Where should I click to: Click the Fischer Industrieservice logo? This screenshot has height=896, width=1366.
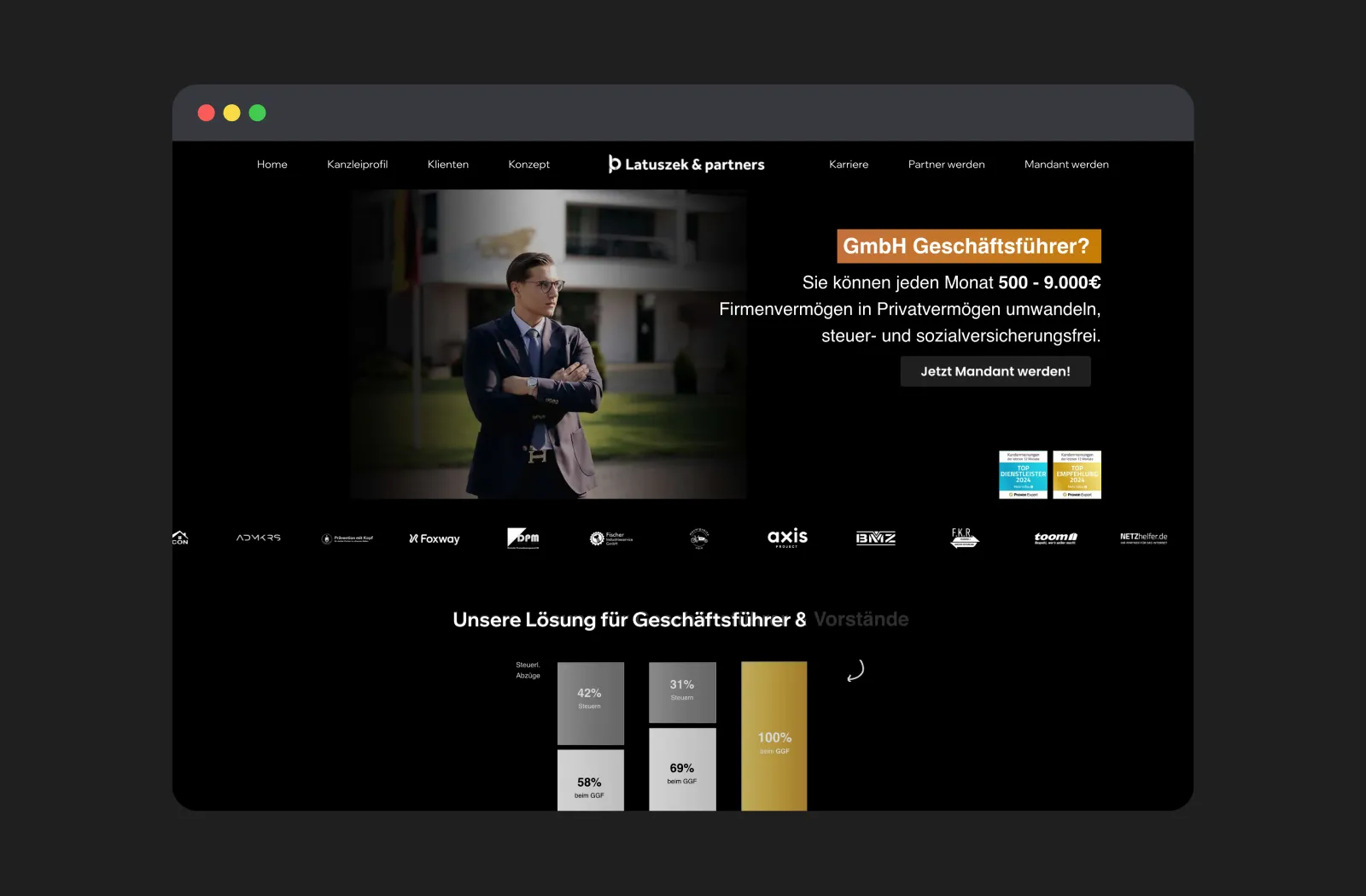tap(611, 538)
